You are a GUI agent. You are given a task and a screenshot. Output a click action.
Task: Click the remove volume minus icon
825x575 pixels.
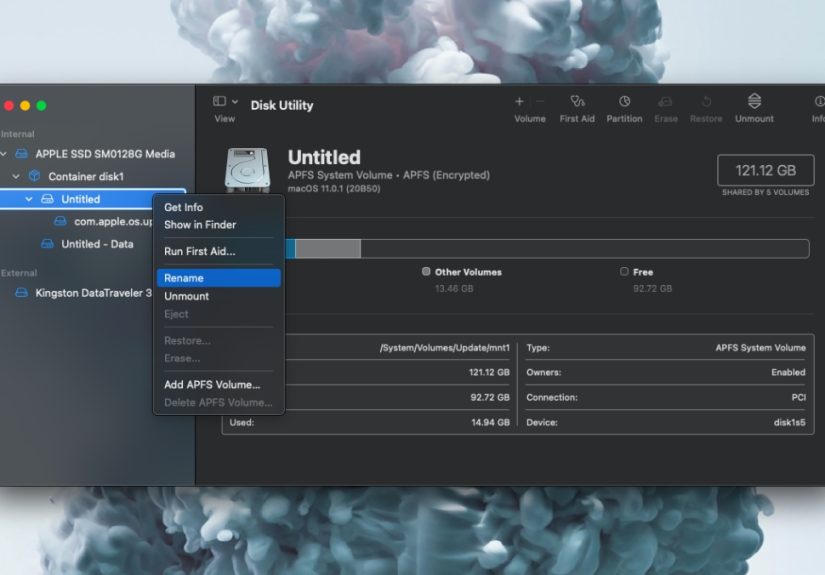click(x=540, y=102)
